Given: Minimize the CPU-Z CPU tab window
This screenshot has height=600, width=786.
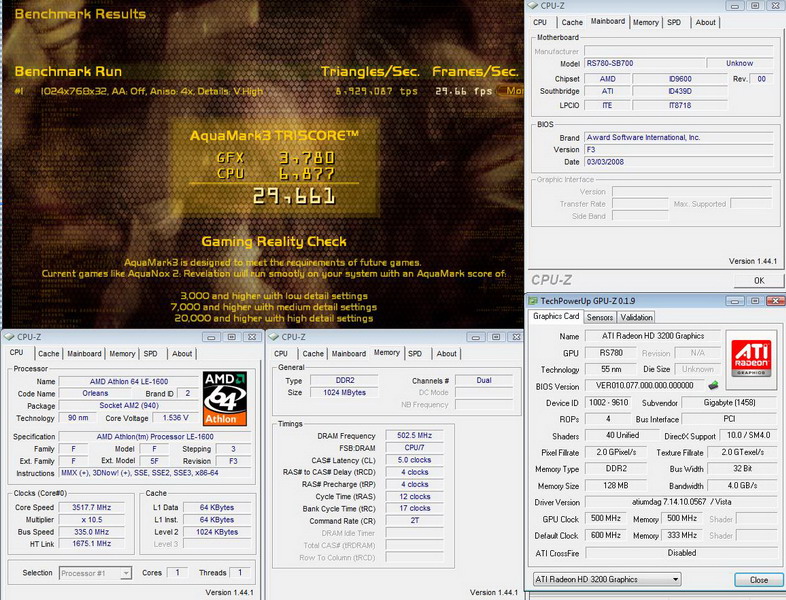Looking at the screenshot, I should point(212,337).
